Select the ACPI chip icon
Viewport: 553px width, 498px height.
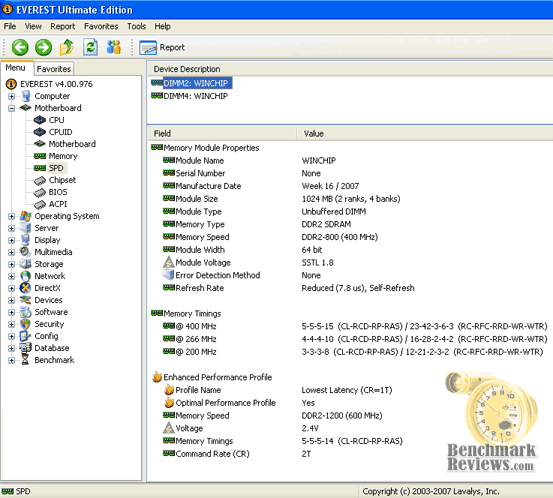pos(40,204)
